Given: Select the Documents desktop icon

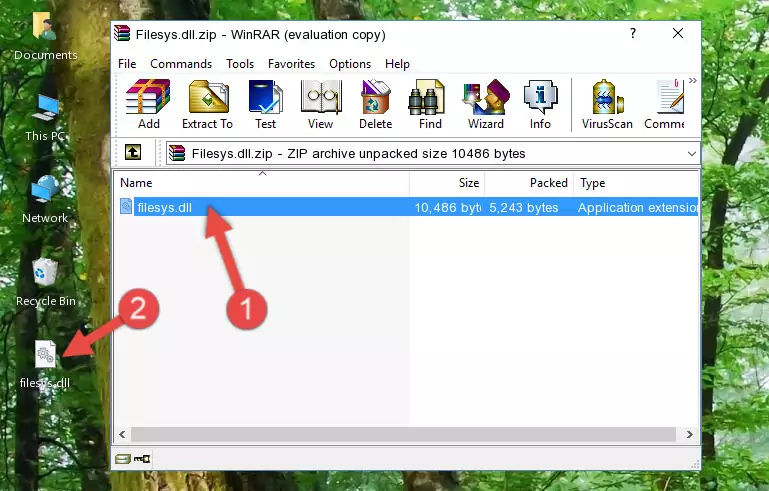Looking at the screenshot, I should pos(45,35).
